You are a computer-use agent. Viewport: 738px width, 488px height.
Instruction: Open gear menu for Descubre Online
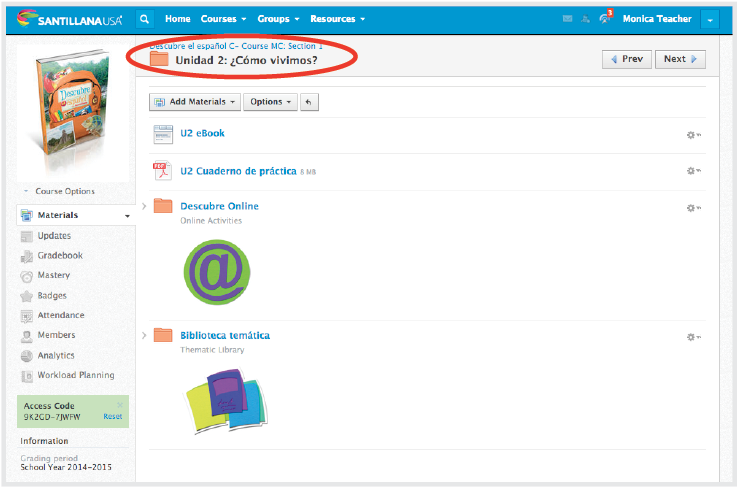pos(693,208)
